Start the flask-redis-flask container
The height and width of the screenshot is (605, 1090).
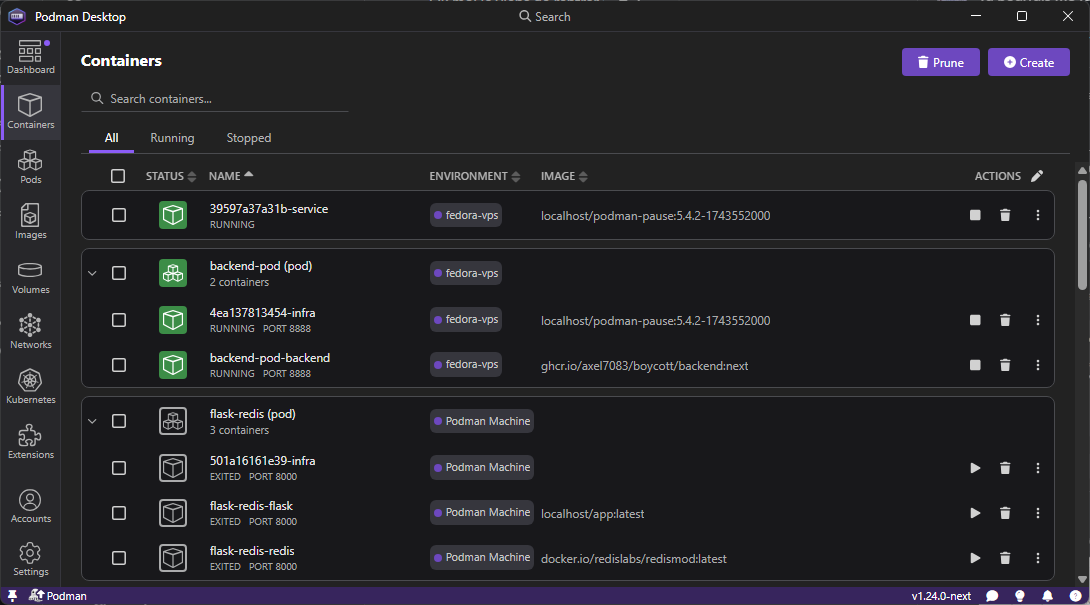975,513
